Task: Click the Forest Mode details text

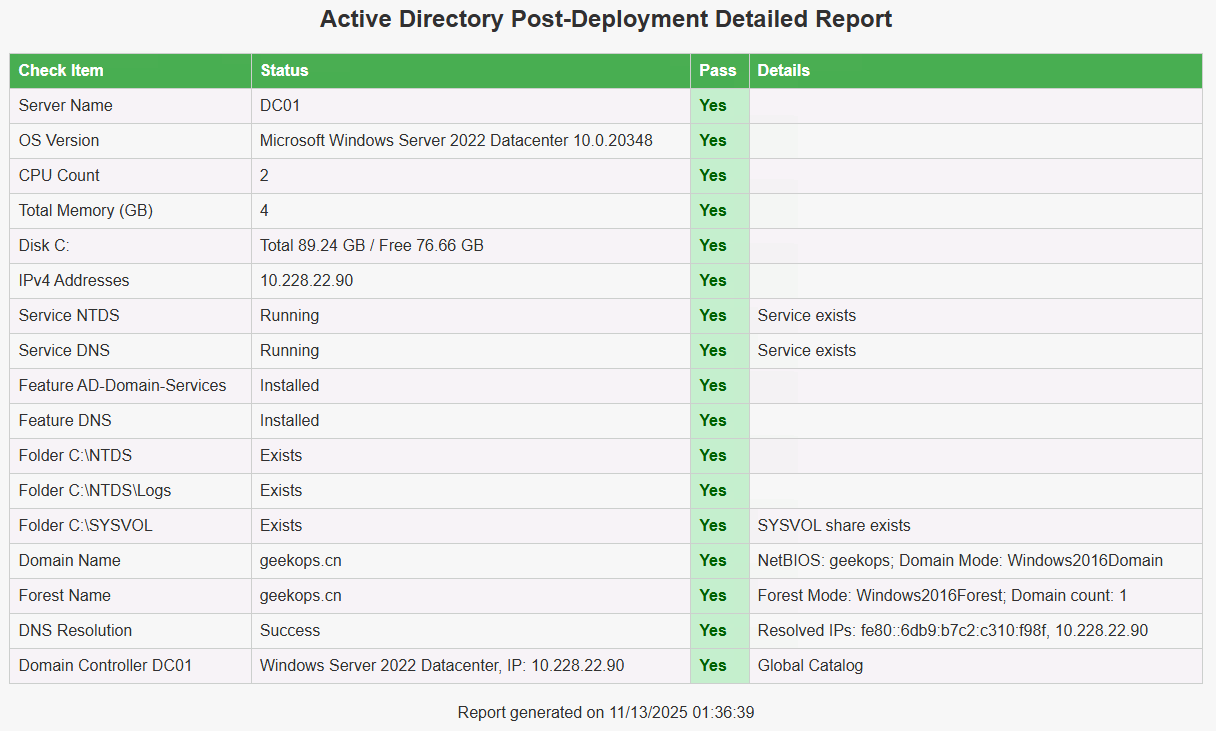Action: [942, 595]
